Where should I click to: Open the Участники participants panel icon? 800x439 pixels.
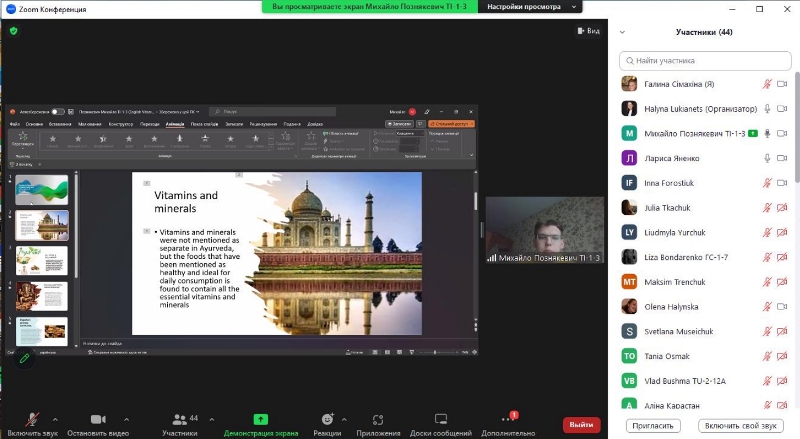pyautogui.click(x=179, y=419)
